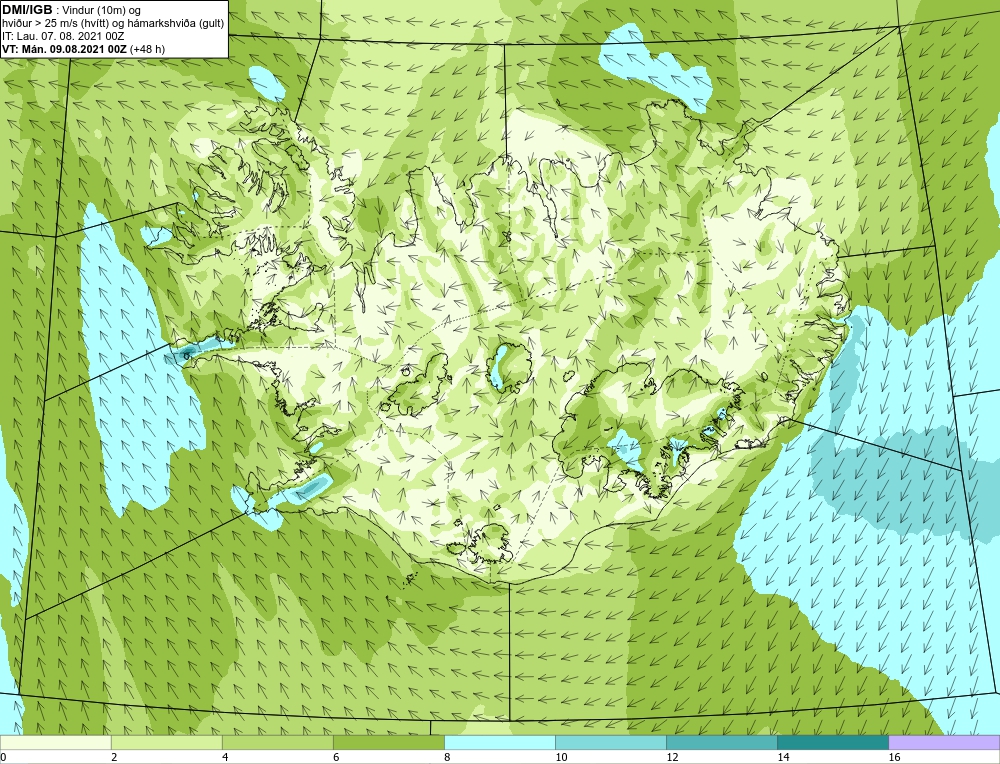1000x764 pixels.
Task: Click the '(+48 h)' forecast offset text
Action: (147, 48)
